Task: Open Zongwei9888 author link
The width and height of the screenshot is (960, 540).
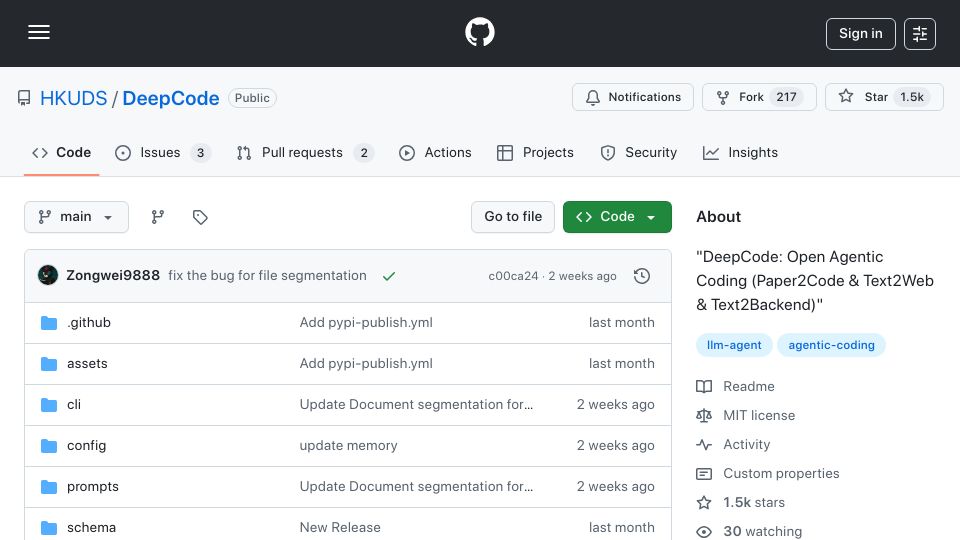Action: tap(113, 276)
